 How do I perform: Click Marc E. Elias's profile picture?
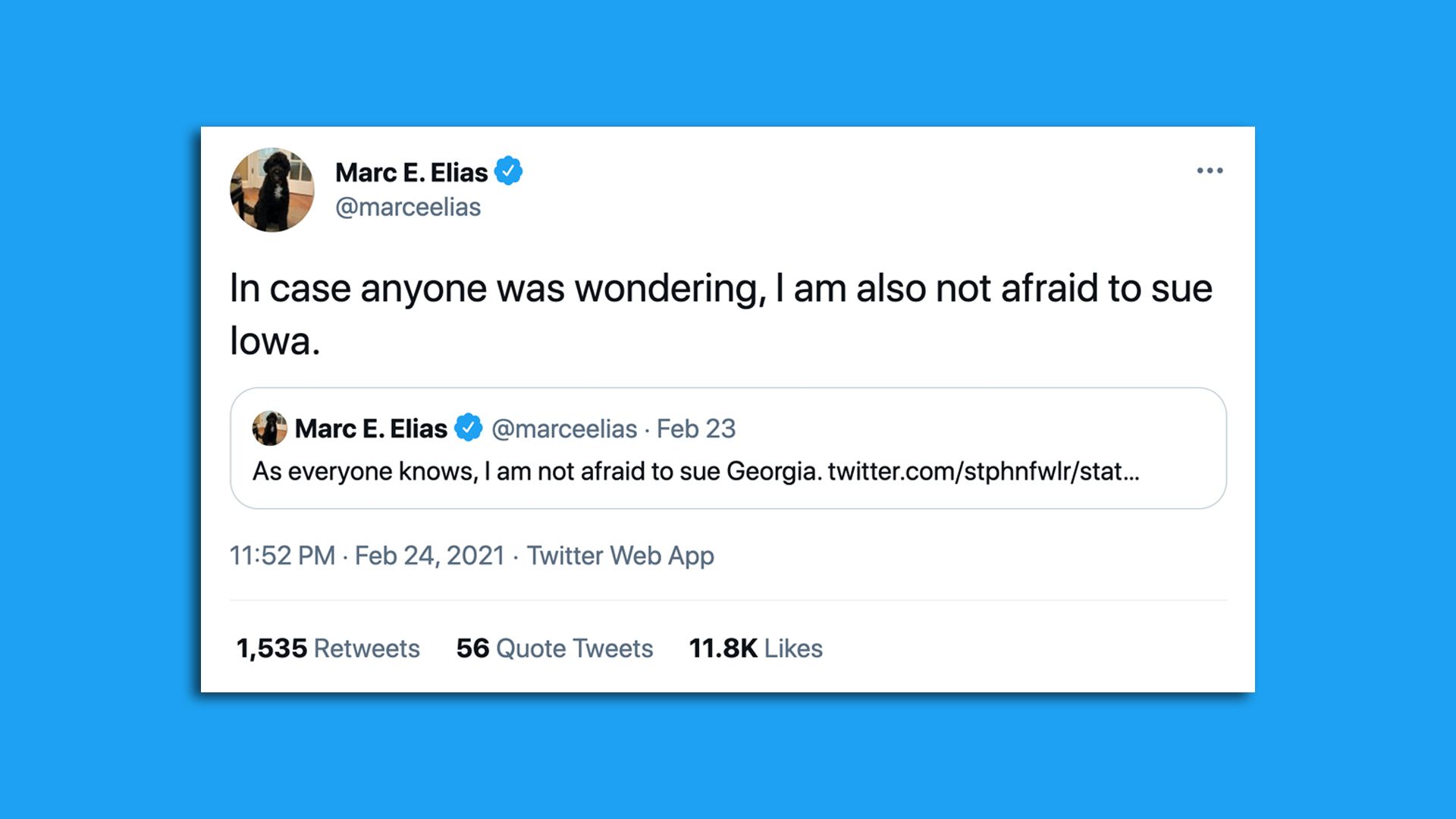[271, 190]
